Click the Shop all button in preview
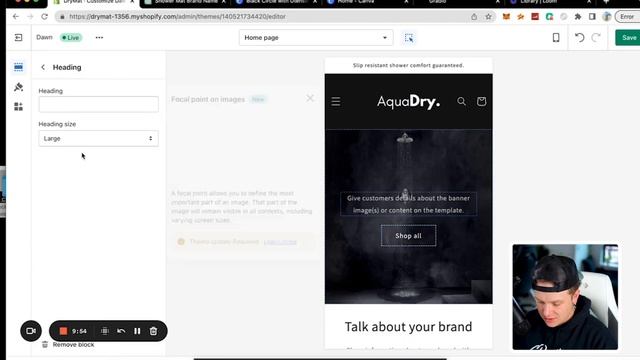This screenshot has height=360, width=640. [408, 236]
